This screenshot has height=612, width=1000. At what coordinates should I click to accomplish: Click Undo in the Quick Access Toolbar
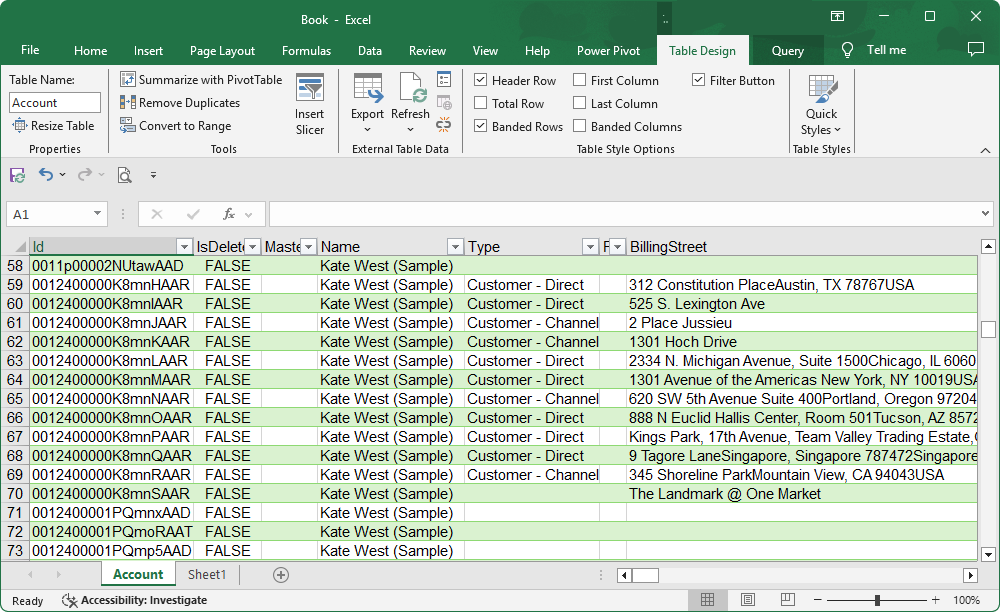click(44, 174)
